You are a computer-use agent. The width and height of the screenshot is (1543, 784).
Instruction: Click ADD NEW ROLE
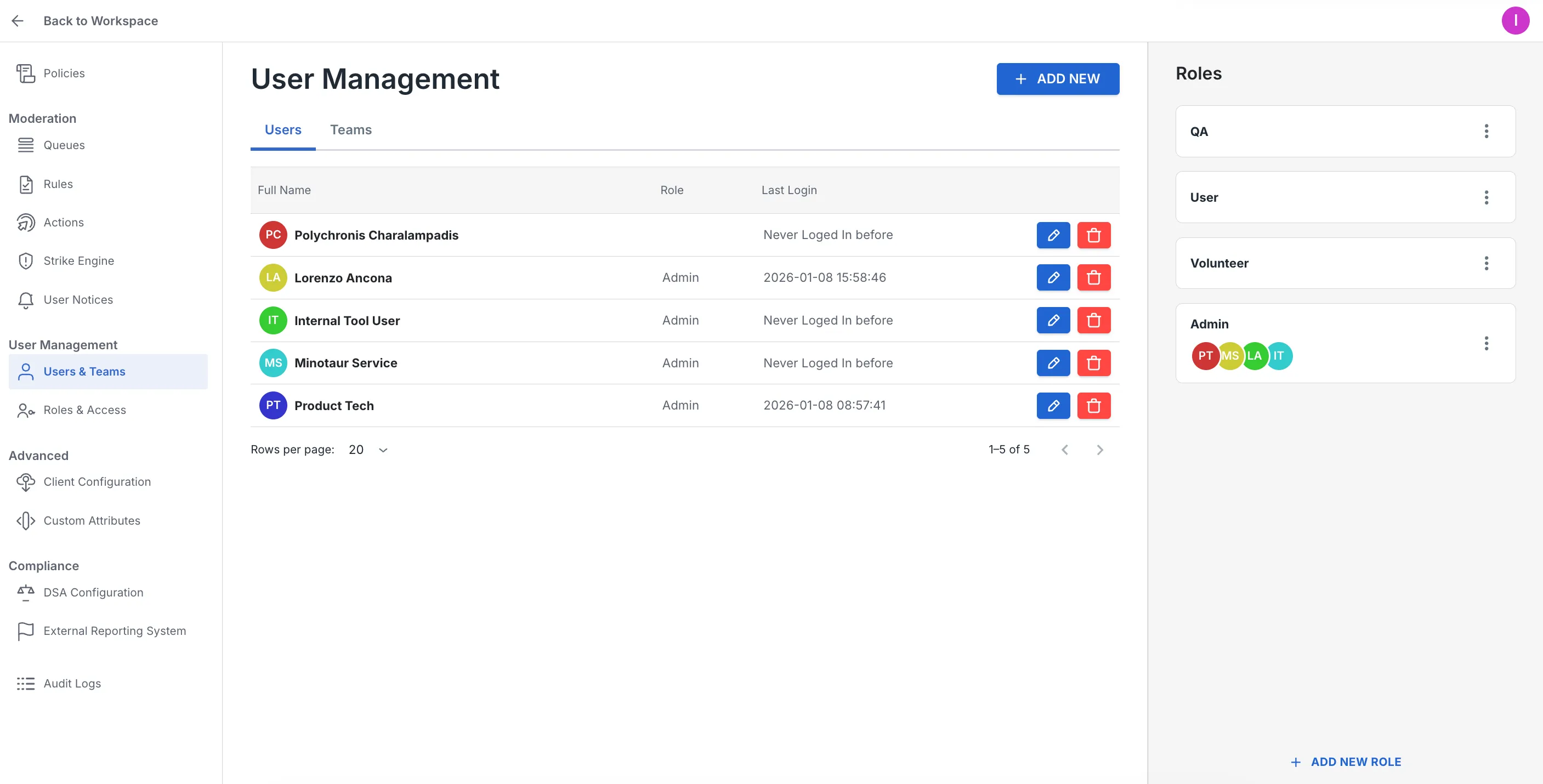pyautogui.click(x=1346, y=762)
